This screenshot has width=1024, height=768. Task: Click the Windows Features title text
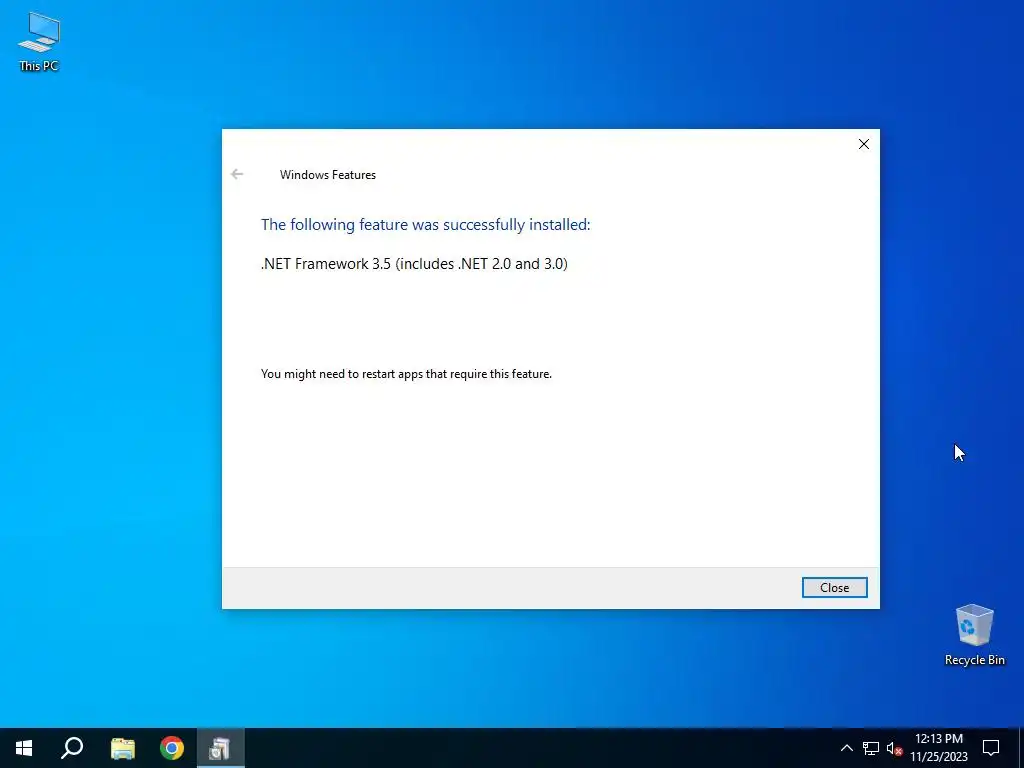[328, 175]
